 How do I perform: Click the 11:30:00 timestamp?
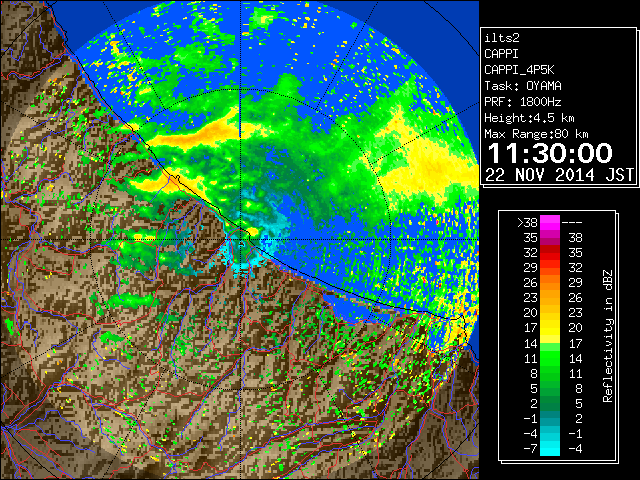[x=550, y=153]
